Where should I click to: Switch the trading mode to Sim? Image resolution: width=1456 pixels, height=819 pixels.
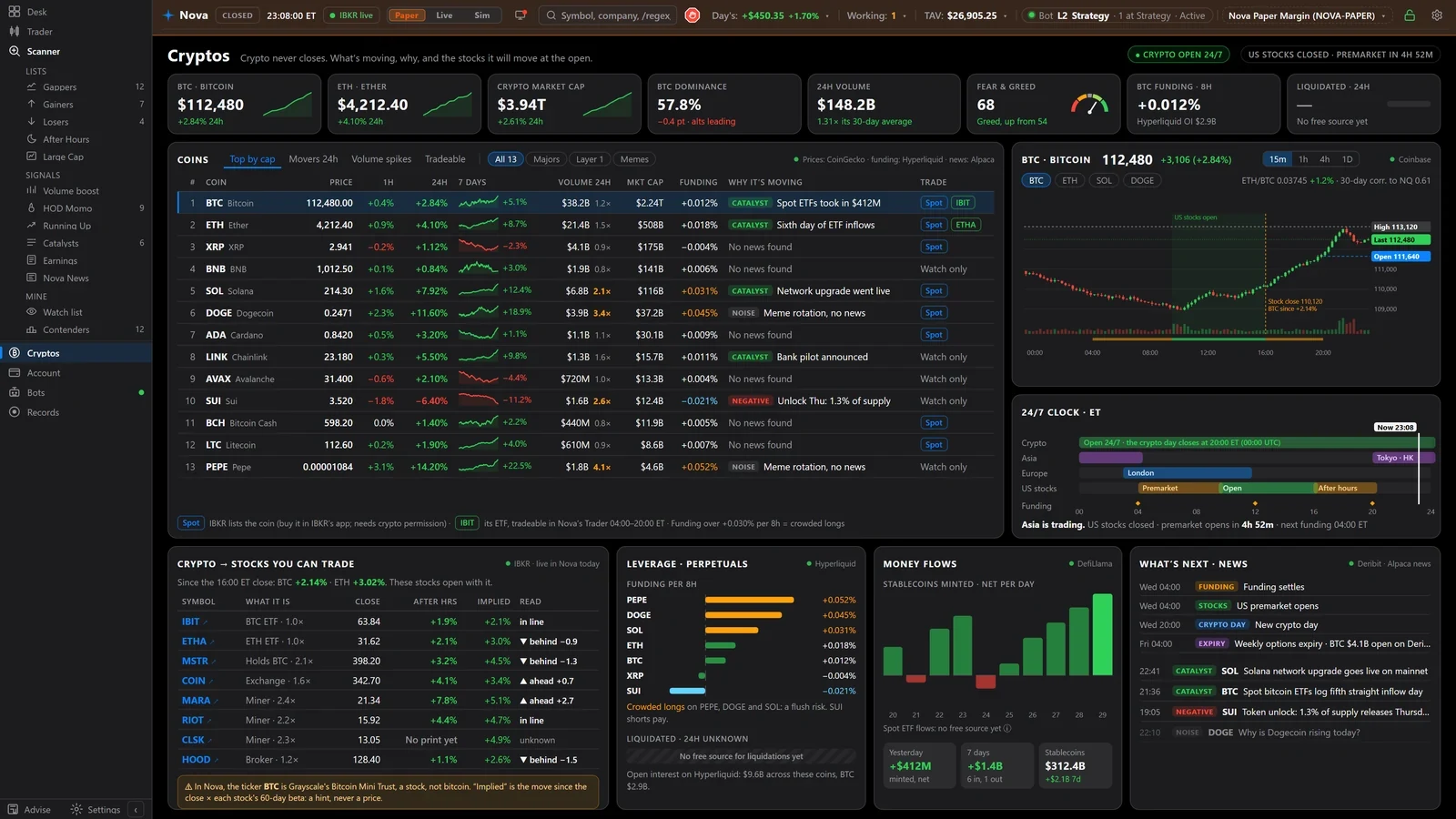481,15
